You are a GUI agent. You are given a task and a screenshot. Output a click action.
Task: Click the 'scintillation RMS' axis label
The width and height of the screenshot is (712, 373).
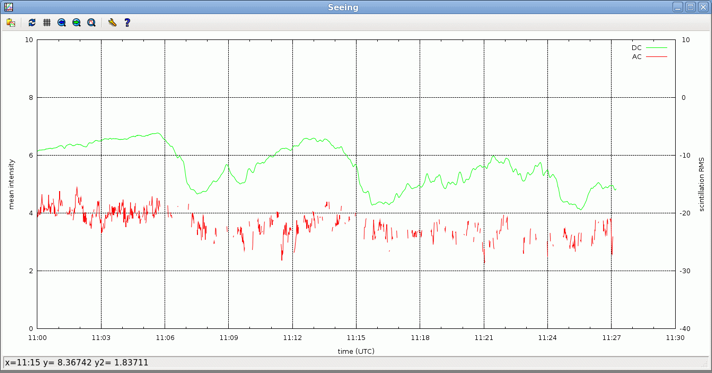(x=702, y=184)
